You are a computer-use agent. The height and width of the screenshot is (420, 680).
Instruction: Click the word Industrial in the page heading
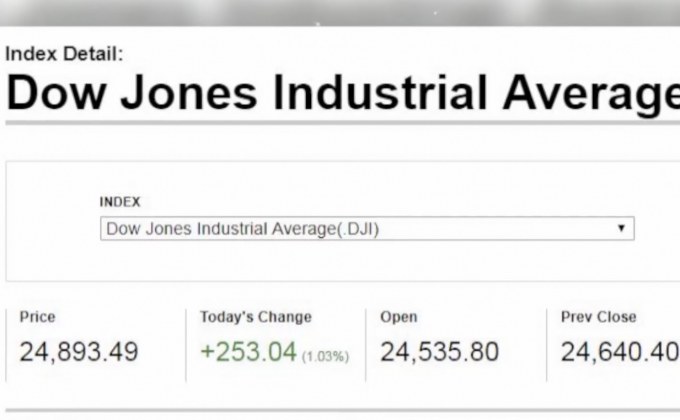379,93
